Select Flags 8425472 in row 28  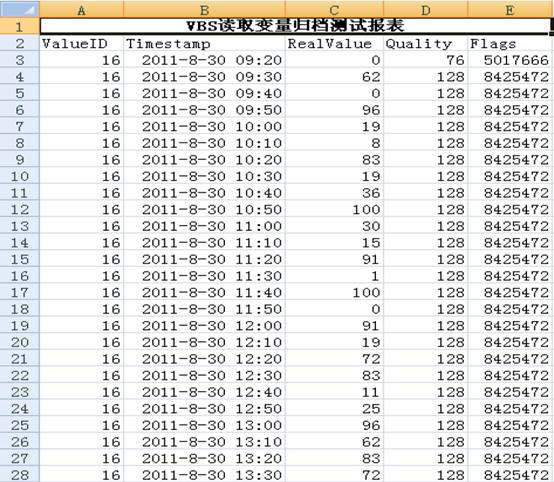point(509,475)
